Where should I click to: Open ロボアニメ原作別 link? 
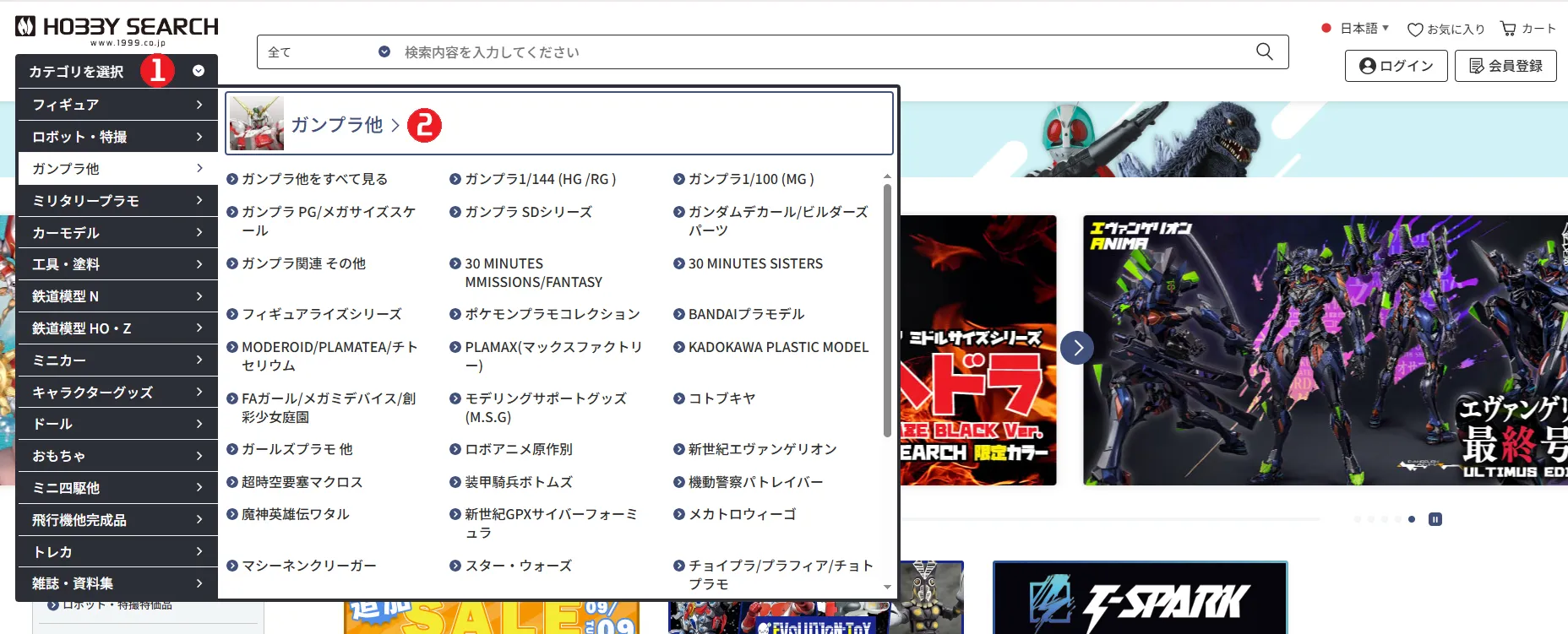pyautogui.click(x=519, y=449)
